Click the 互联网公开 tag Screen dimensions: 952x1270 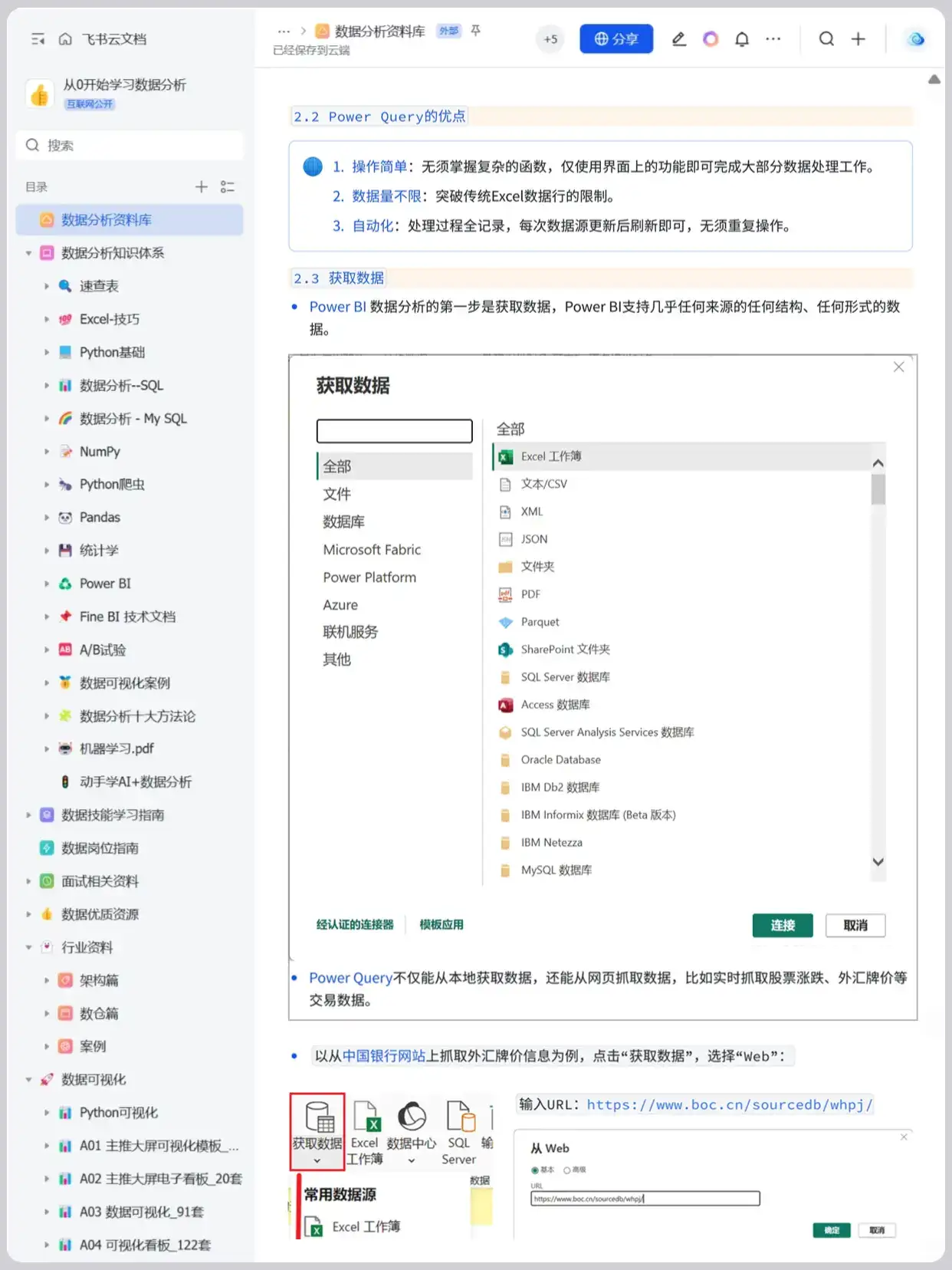pos(90,104)
